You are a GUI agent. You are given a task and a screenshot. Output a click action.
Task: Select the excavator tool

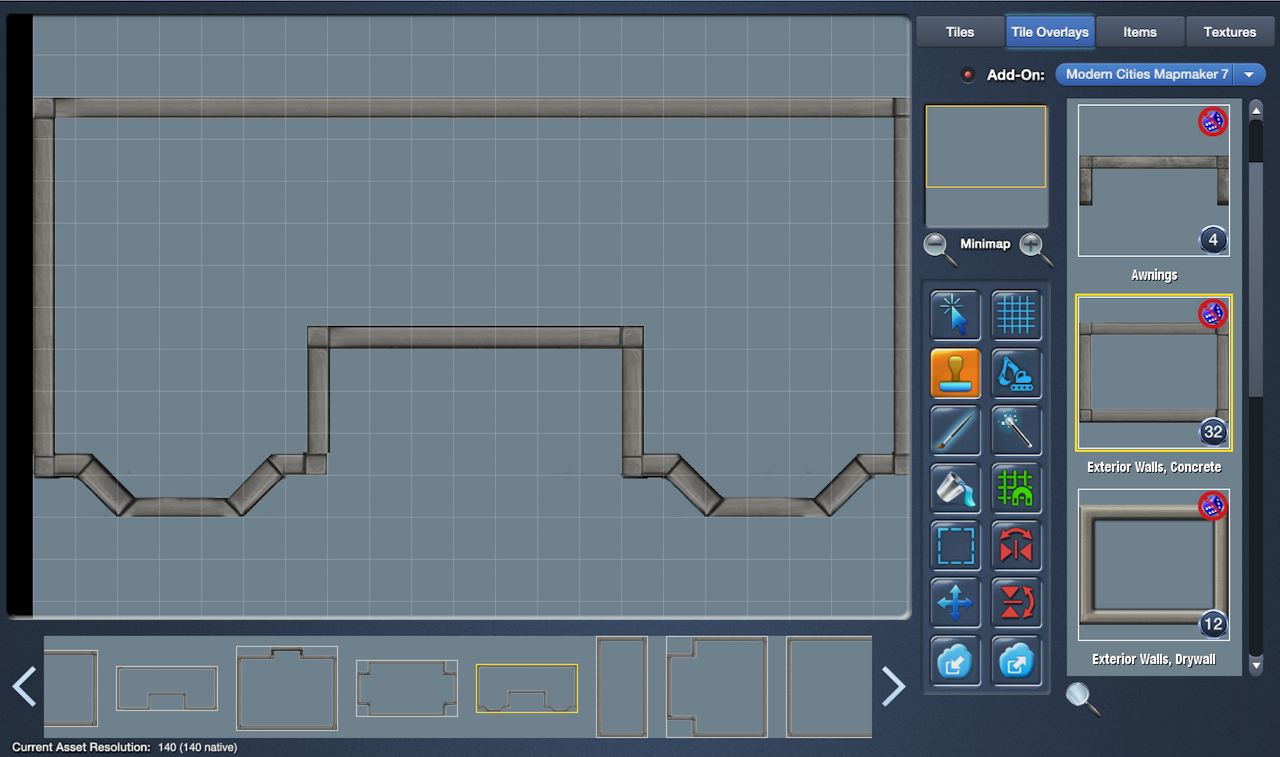(1016, 374)
